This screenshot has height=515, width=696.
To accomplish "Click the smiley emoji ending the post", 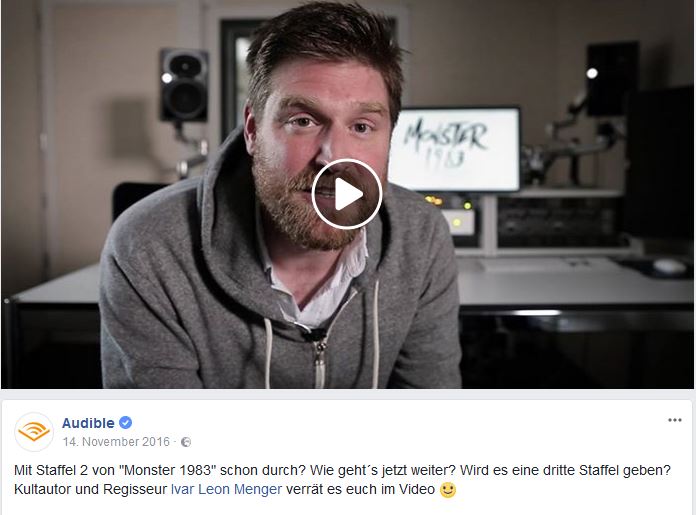I will click(447, 490).
